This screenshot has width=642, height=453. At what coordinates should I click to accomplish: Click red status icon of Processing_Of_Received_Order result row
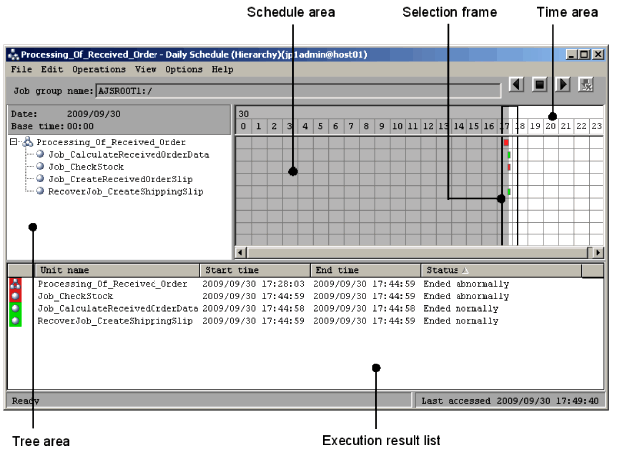15,284
